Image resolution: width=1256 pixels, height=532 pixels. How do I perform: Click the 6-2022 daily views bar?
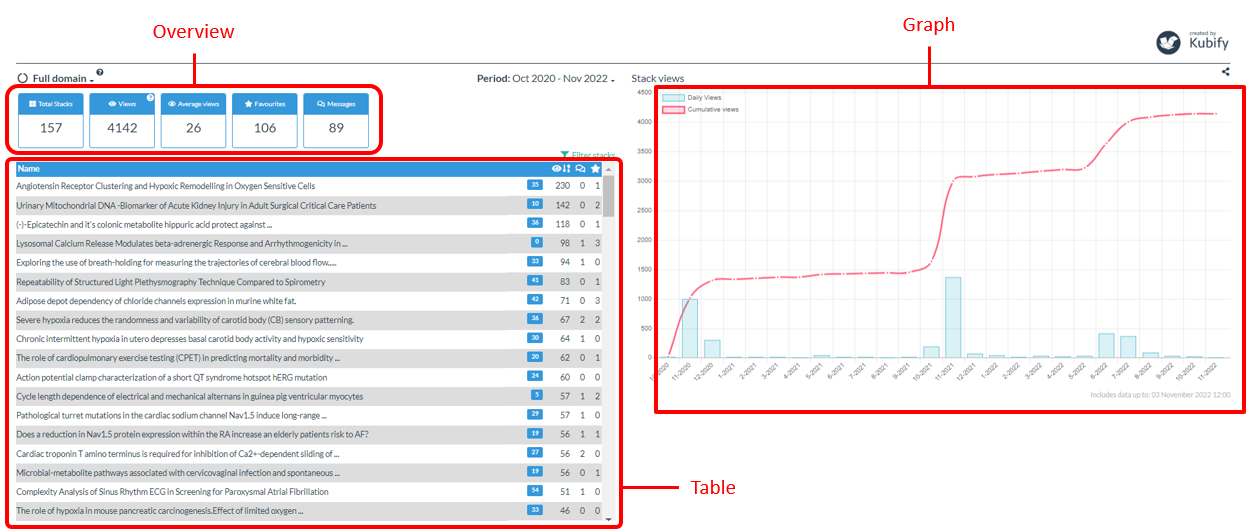click(x=1106, y=345)
